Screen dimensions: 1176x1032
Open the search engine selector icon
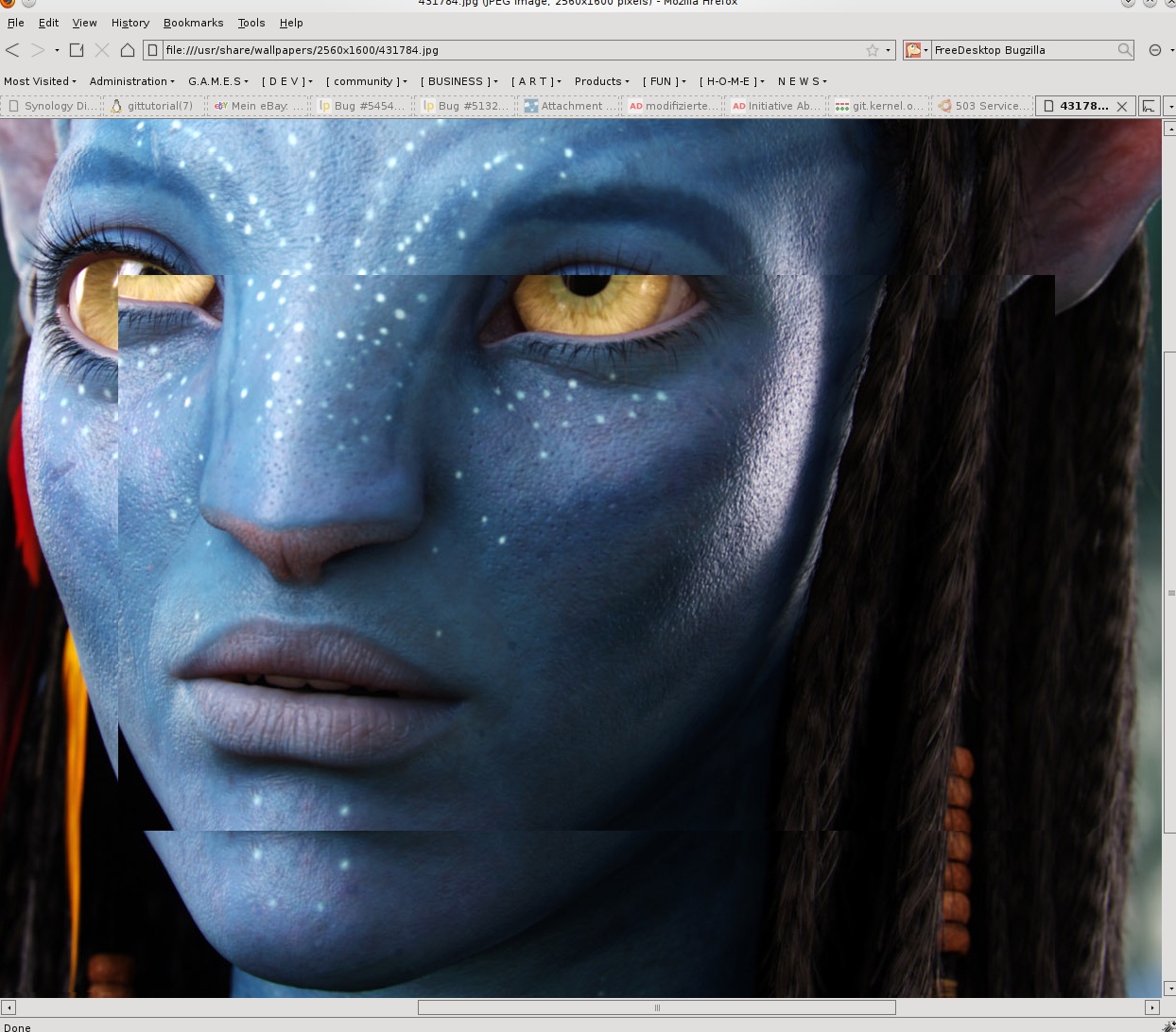point(915,50)
